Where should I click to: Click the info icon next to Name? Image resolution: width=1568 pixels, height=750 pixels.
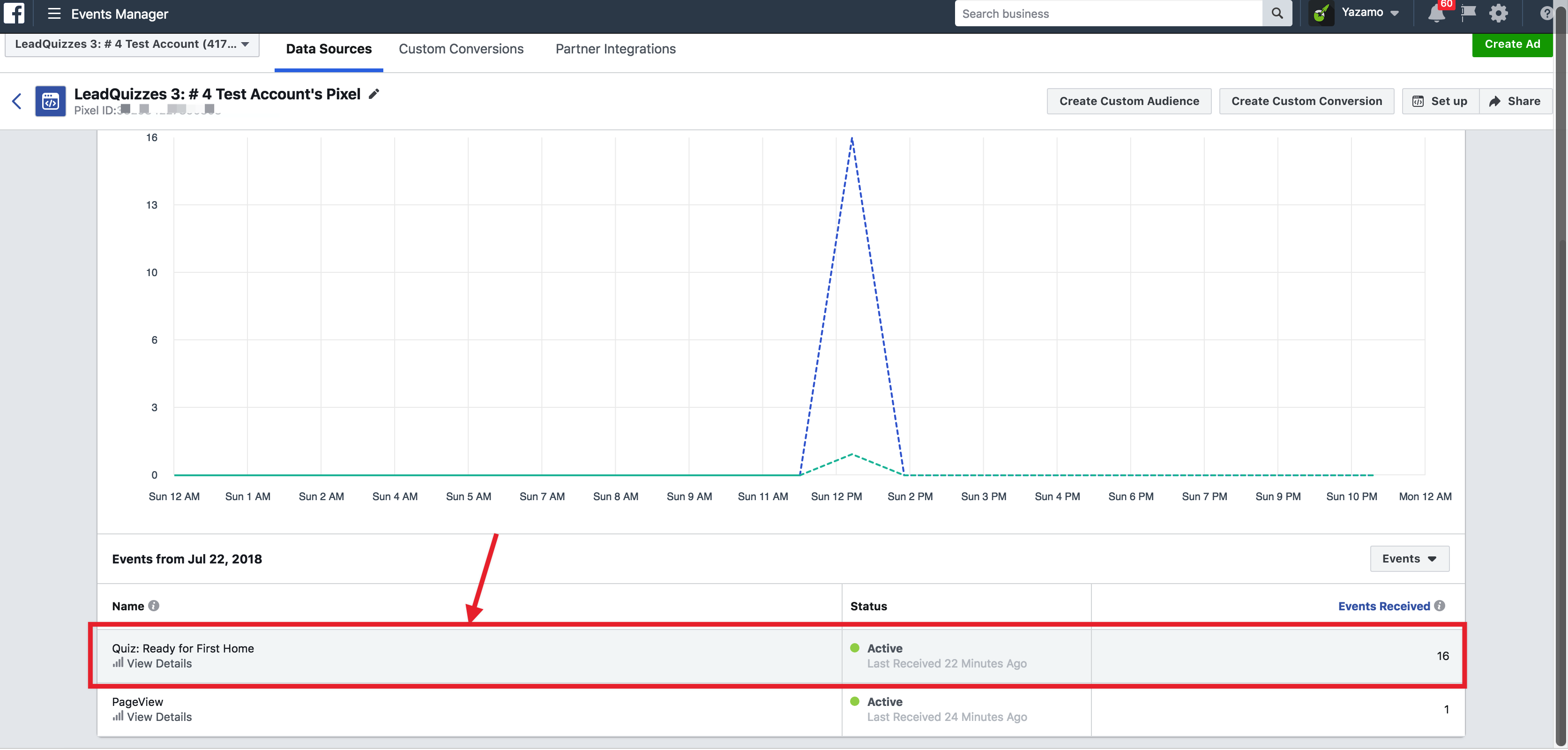click(x=154, y=606)
